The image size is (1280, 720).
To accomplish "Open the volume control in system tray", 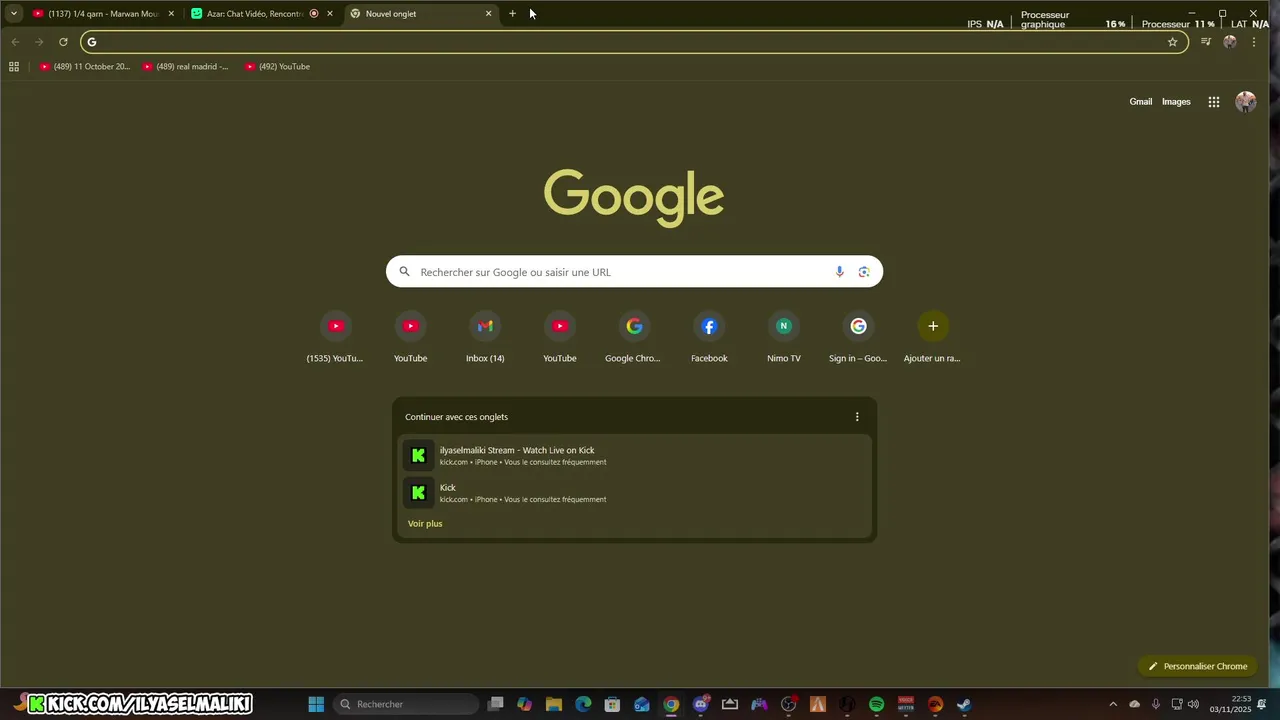I will coord(1193,704).
